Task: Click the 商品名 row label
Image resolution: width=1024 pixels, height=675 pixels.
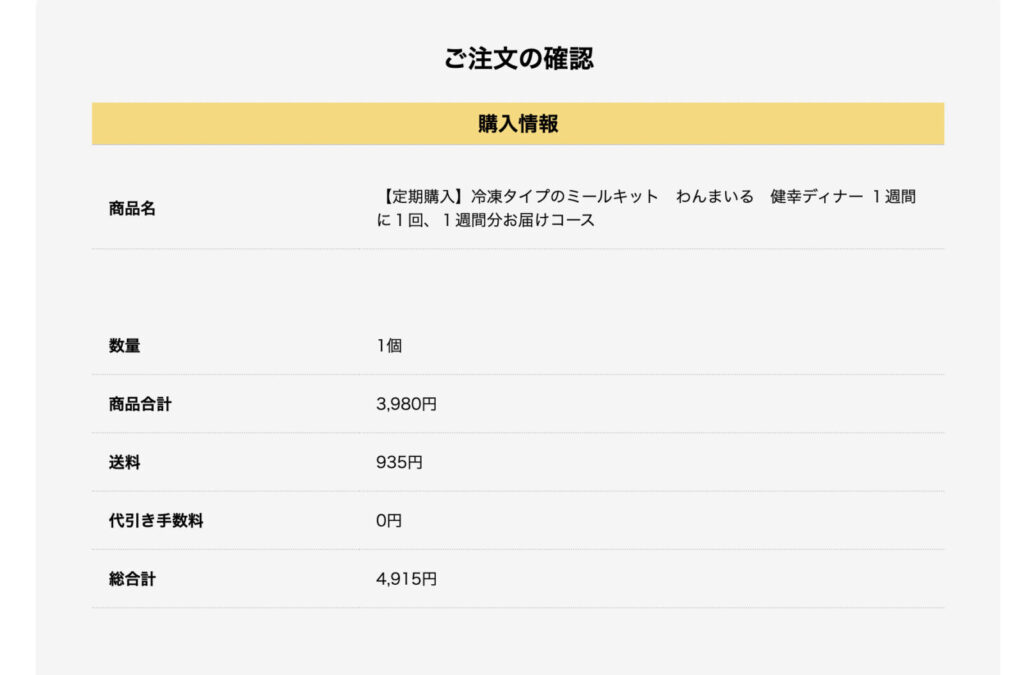Action: [x=132, y=208]
